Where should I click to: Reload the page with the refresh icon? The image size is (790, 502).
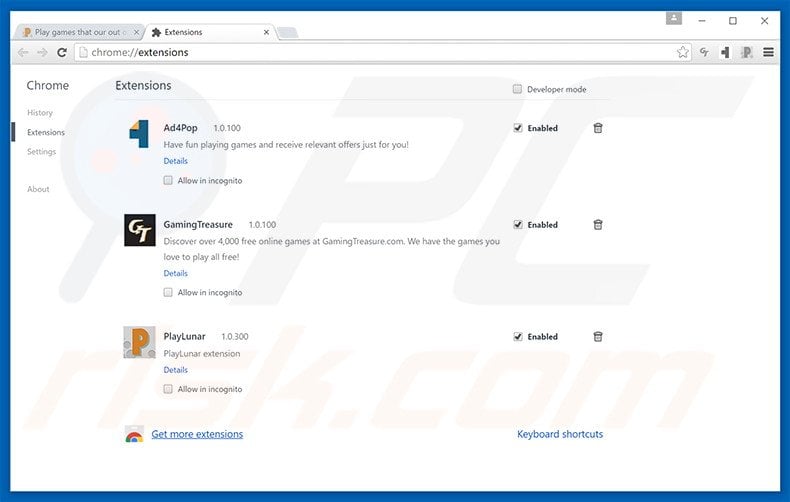(62, 52)
